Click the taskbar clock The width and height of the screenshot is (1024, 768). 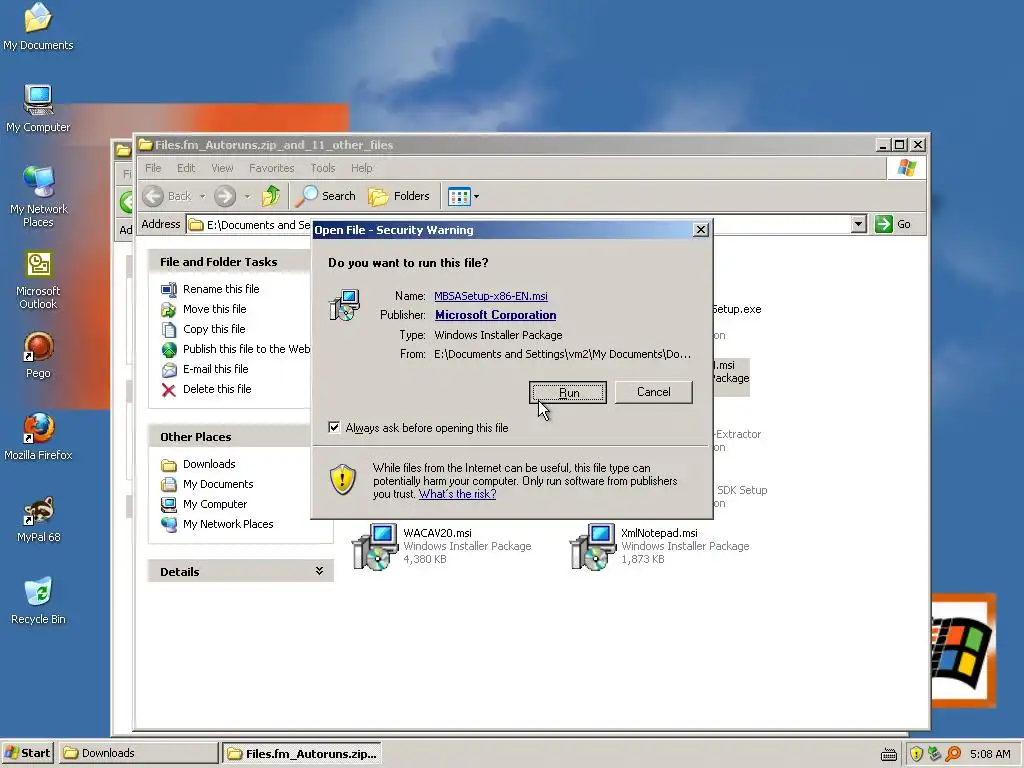[990, 754]
